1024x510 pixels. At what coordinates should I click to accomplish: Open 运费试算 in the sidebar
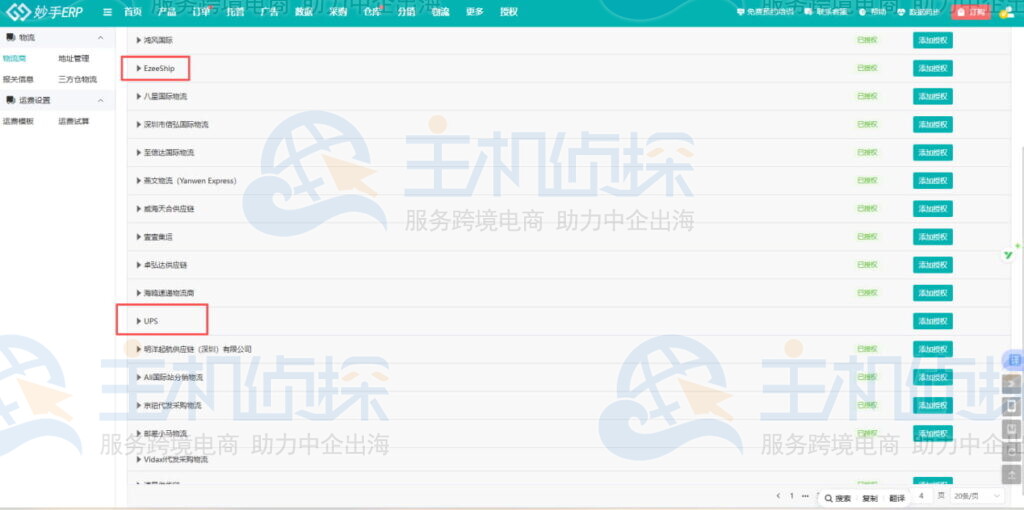pos(74,121)
